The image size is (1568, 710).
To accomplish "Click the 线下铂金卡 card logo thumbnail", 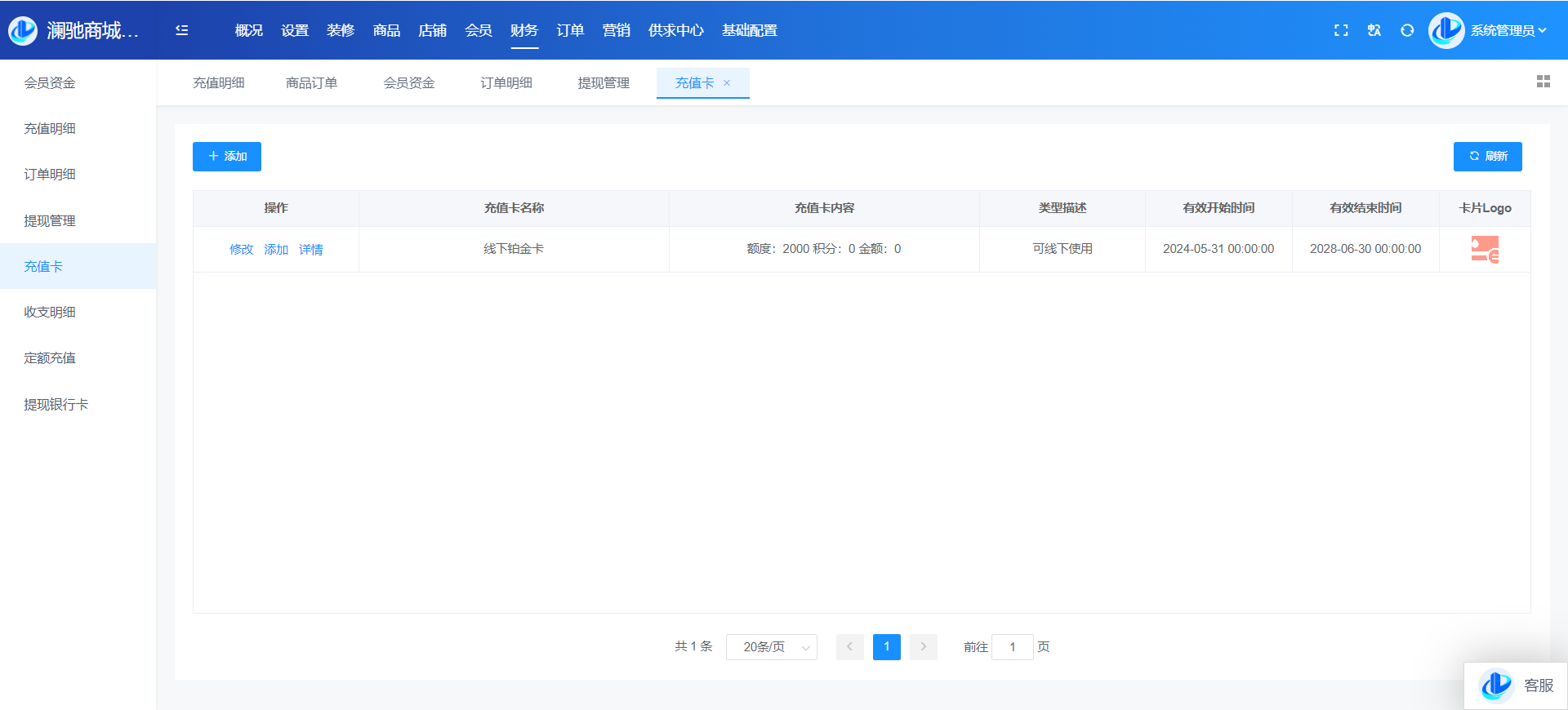I will pos(1485,249).
